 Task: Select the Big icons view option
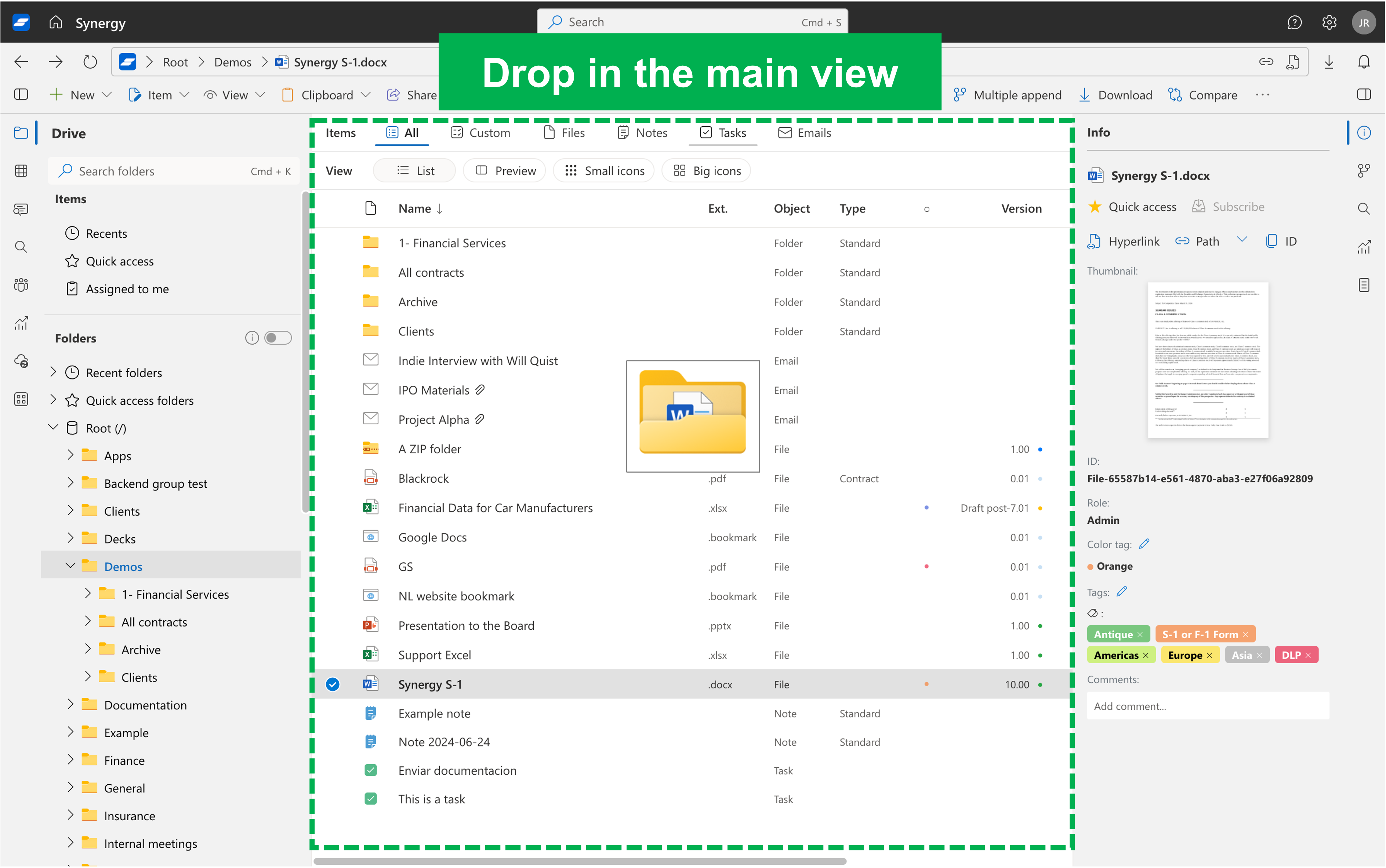coord(706,171)
